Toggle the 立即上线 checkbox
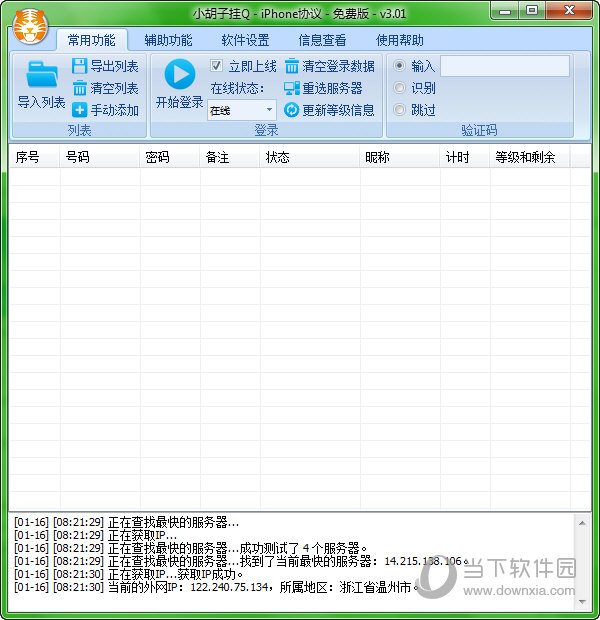The height and width of the screenshot is (620, 600). (x=217, y=66)
